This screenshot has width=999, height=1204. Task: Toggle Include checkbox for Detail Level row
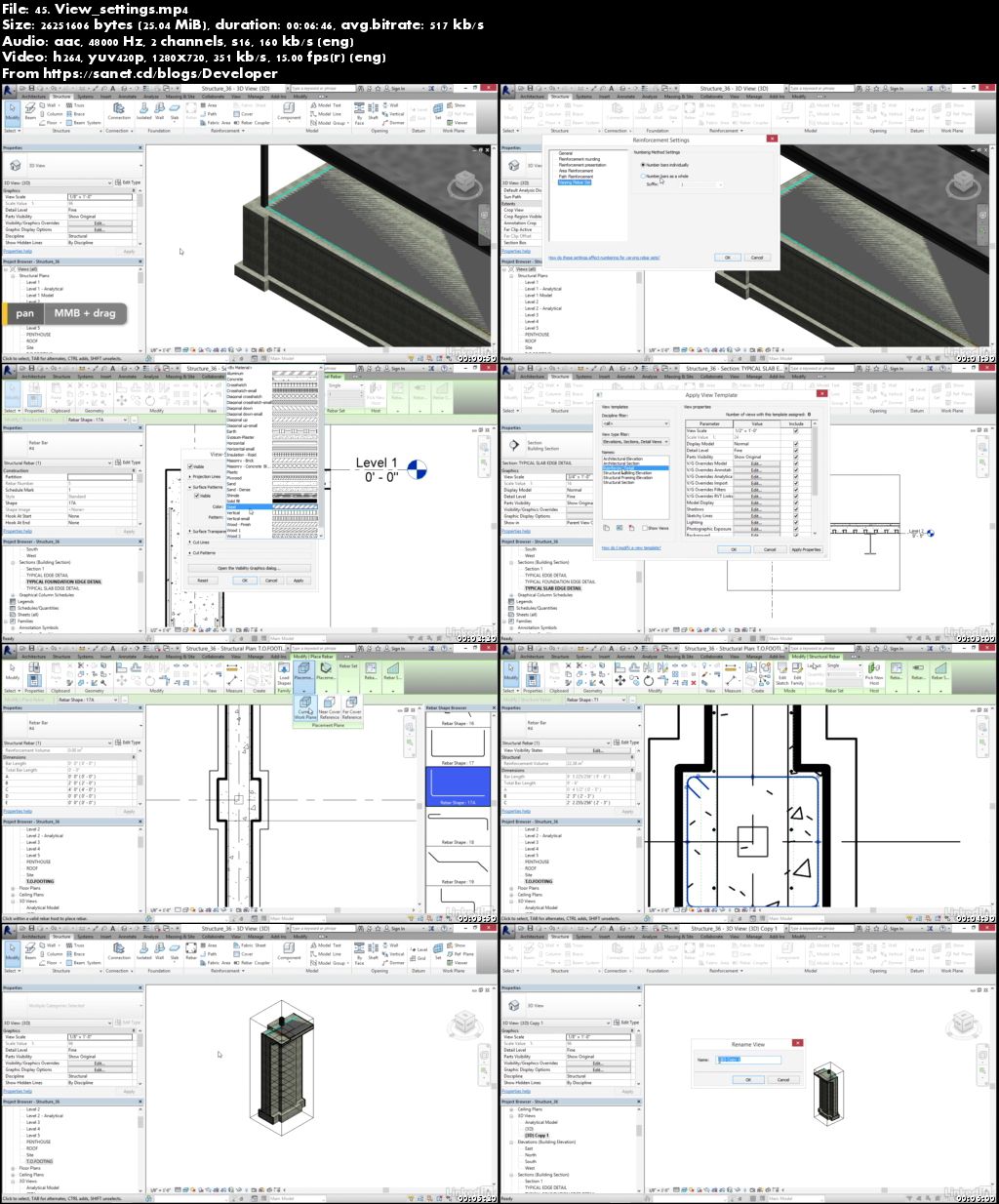click(796, 450)
